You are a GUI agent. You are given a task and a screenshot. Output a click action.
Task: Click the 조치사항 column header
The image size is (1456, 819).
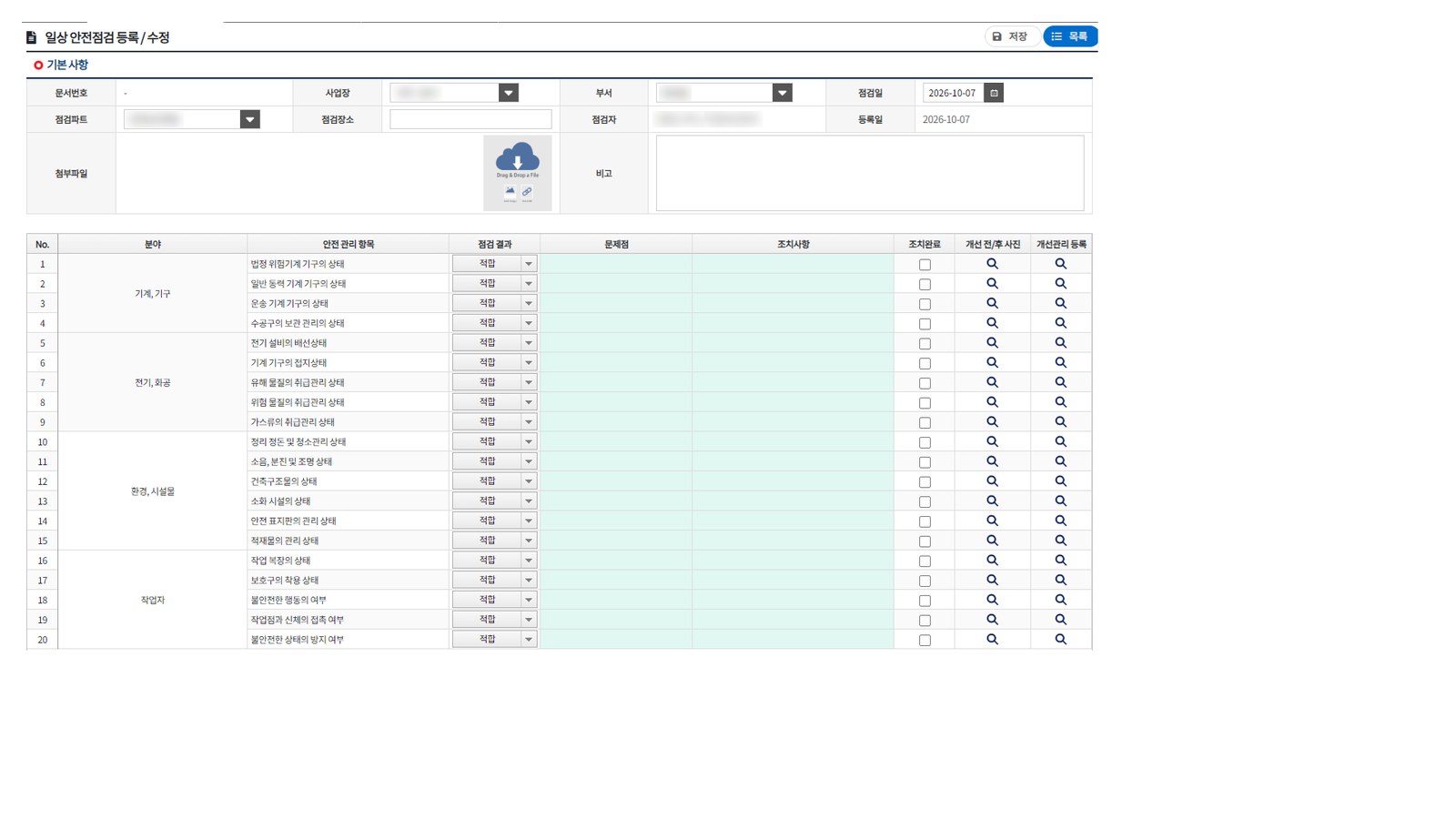(793, 244)
